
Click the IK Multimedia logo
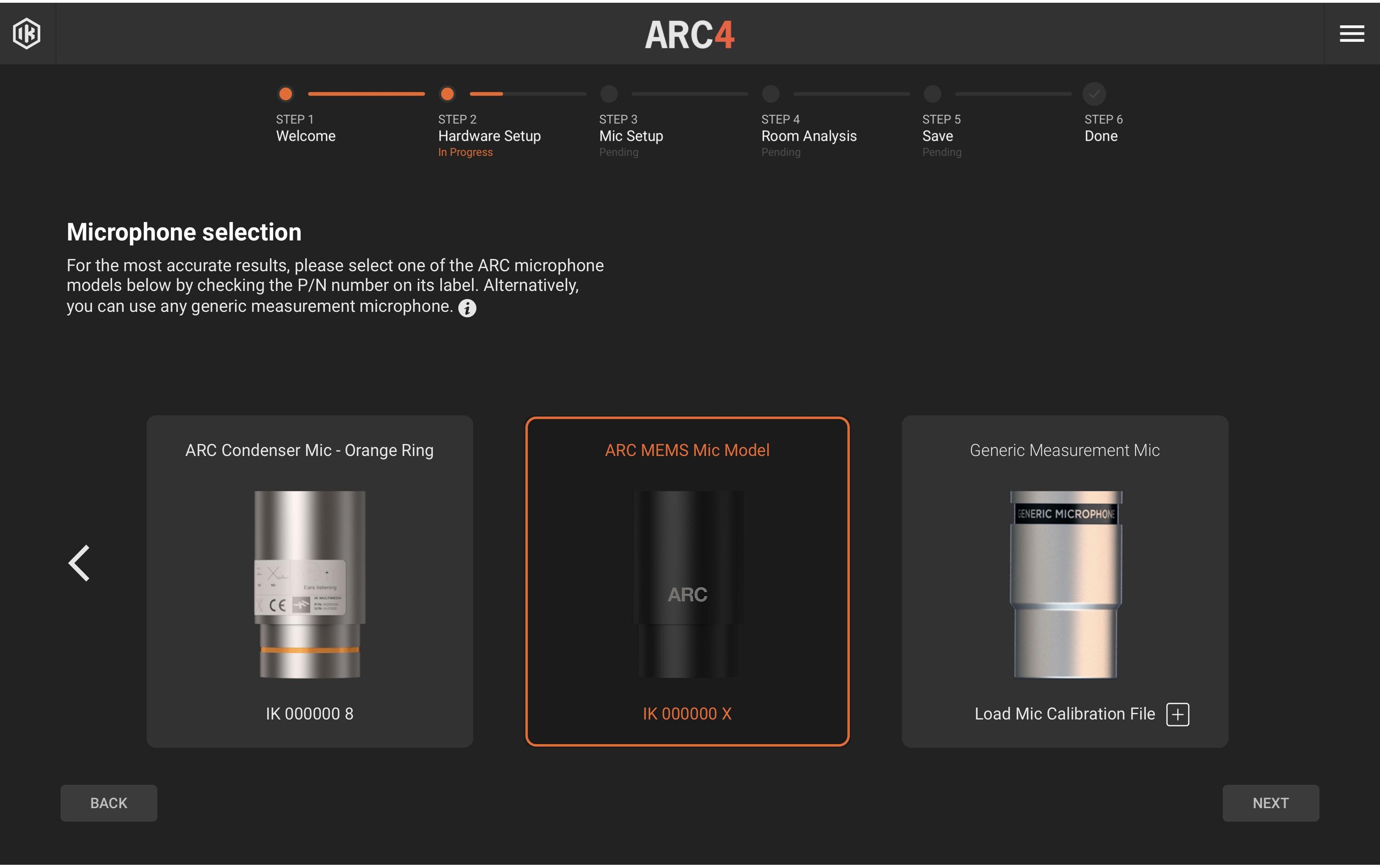pyautogui.click(x=27, y=34)
